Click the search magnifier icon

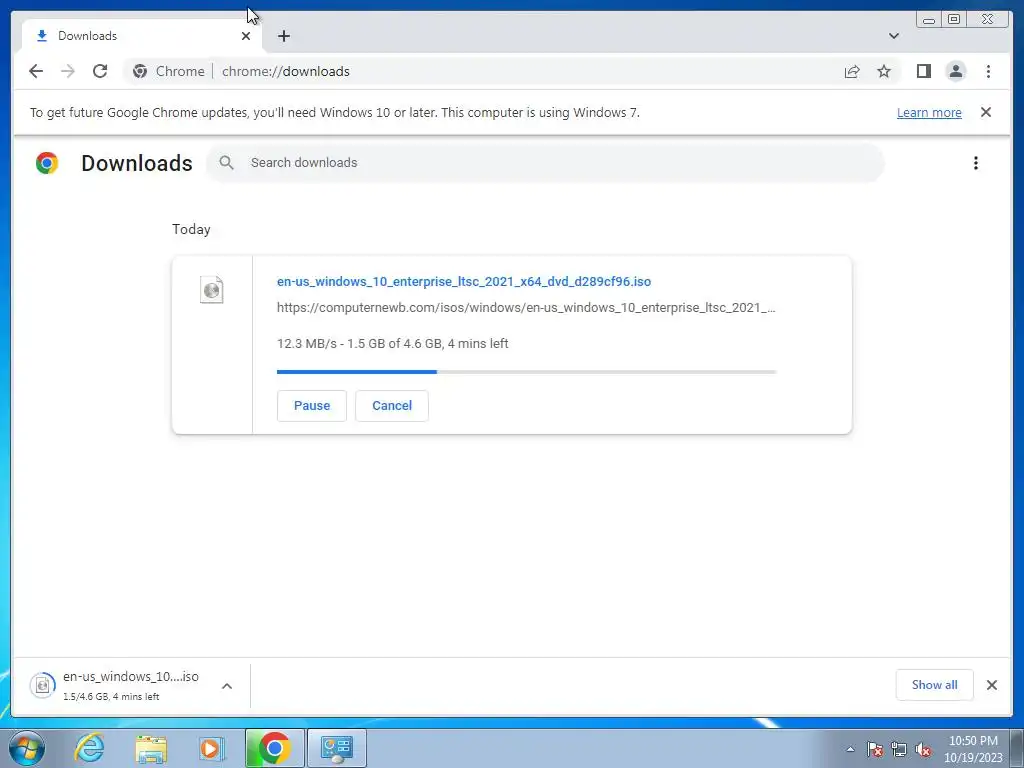[226, 163]
